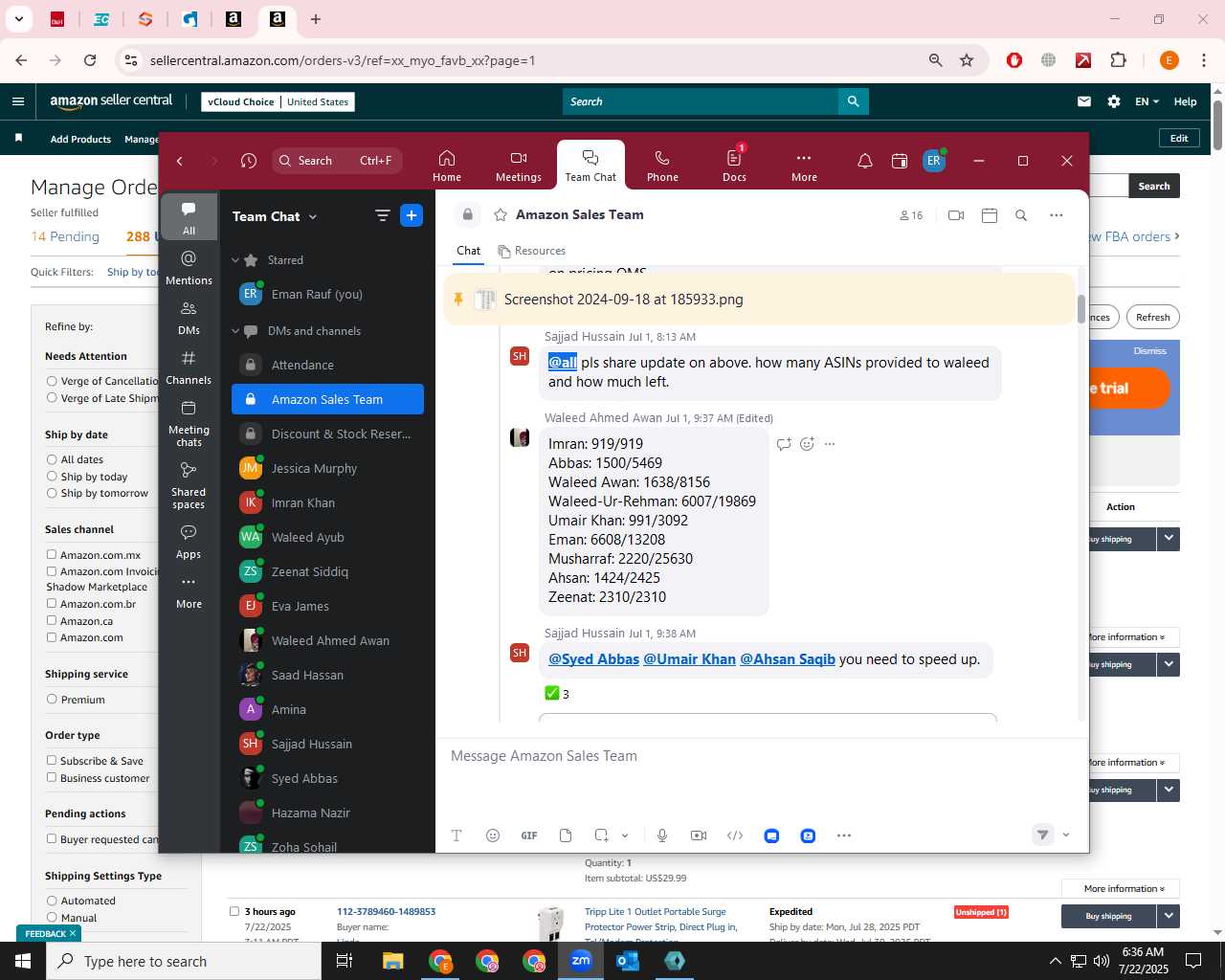Open Zoom Home tab
1225x980 pixels.
447,166
